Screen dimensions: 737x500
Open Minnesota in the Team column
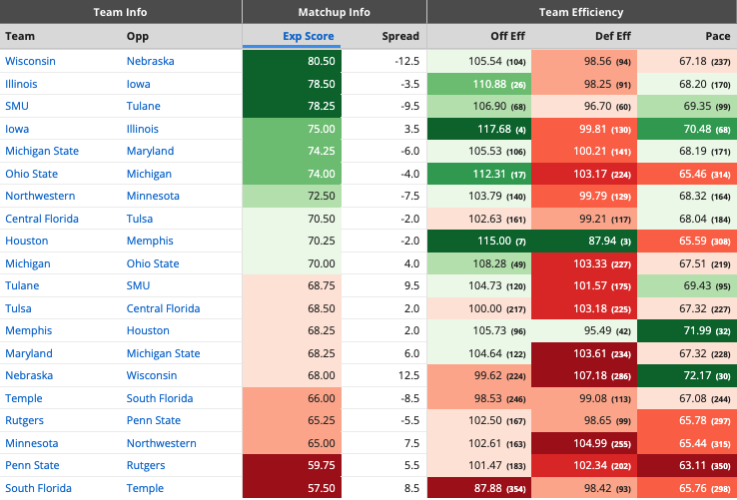[31, 444]
